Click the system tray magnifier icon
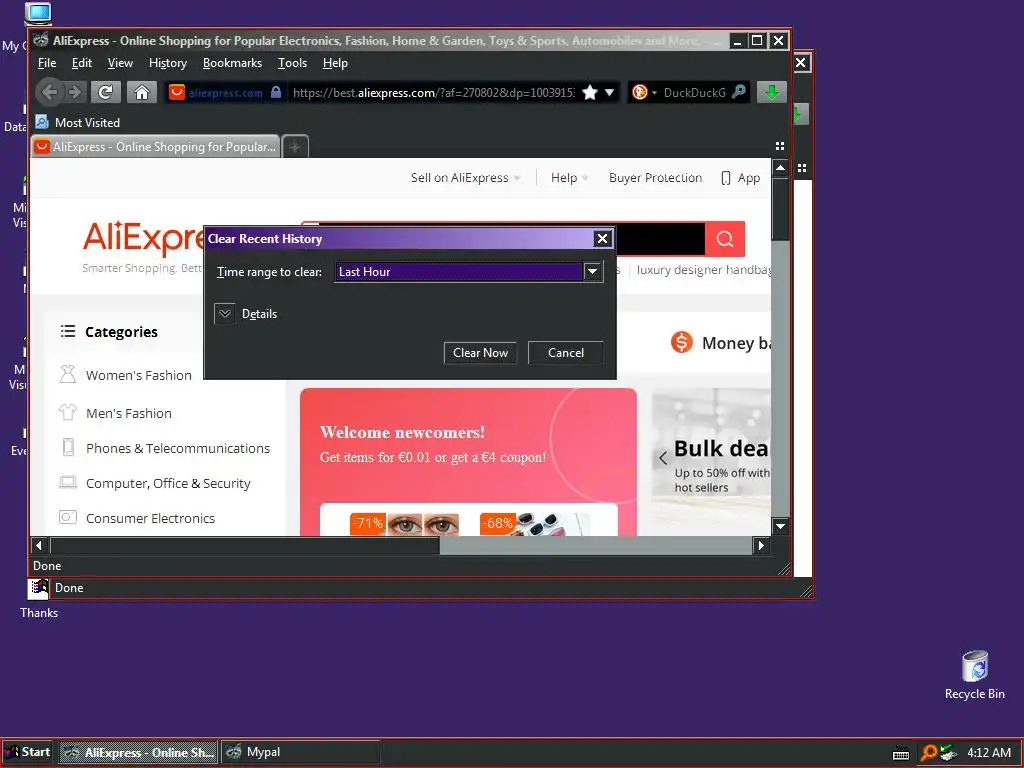Viewport: 1024px width, 768px height. tap(928, 752)
